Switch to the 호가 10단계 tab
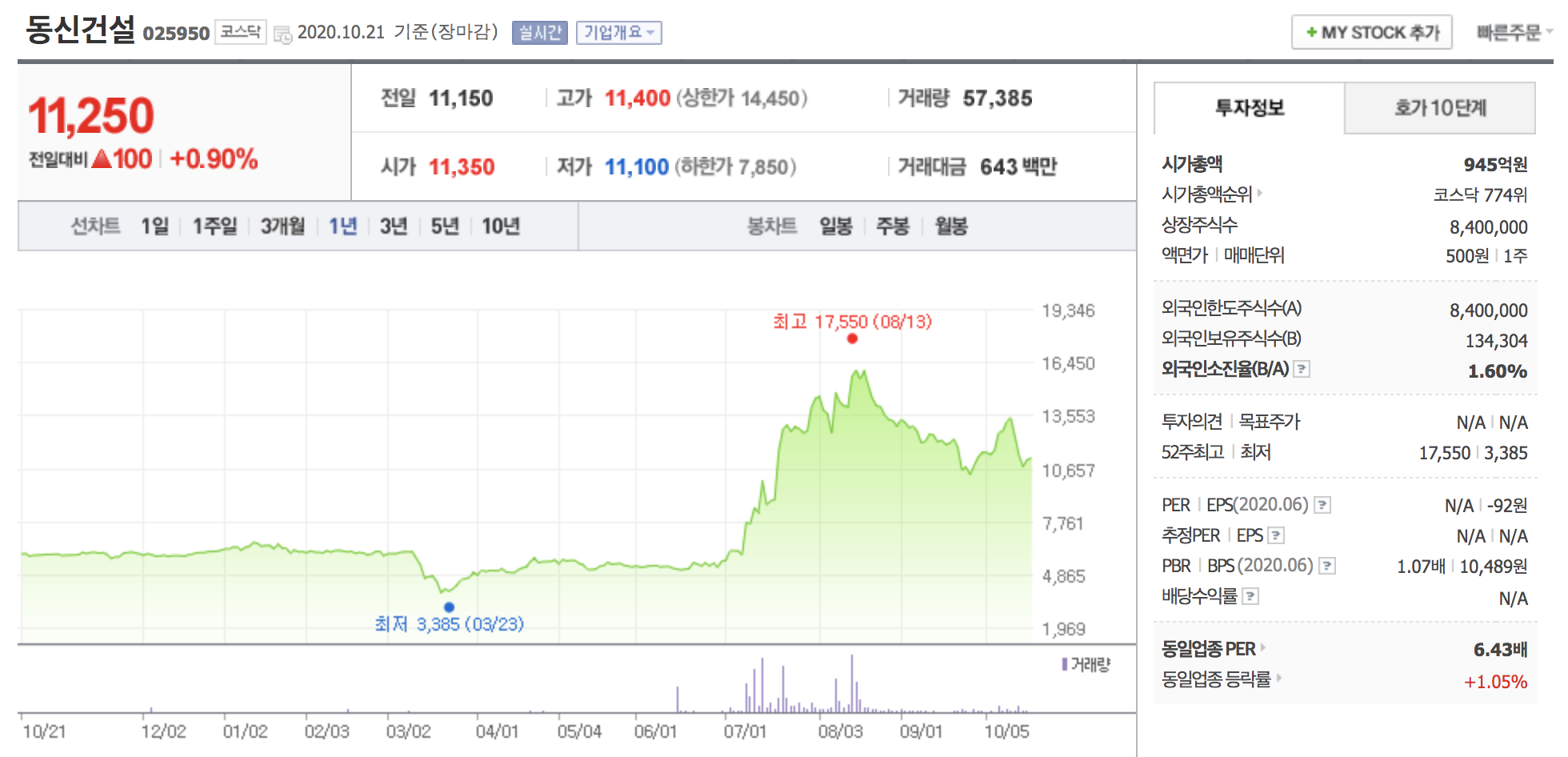Screen dimensions: 1568x757 1440,108
